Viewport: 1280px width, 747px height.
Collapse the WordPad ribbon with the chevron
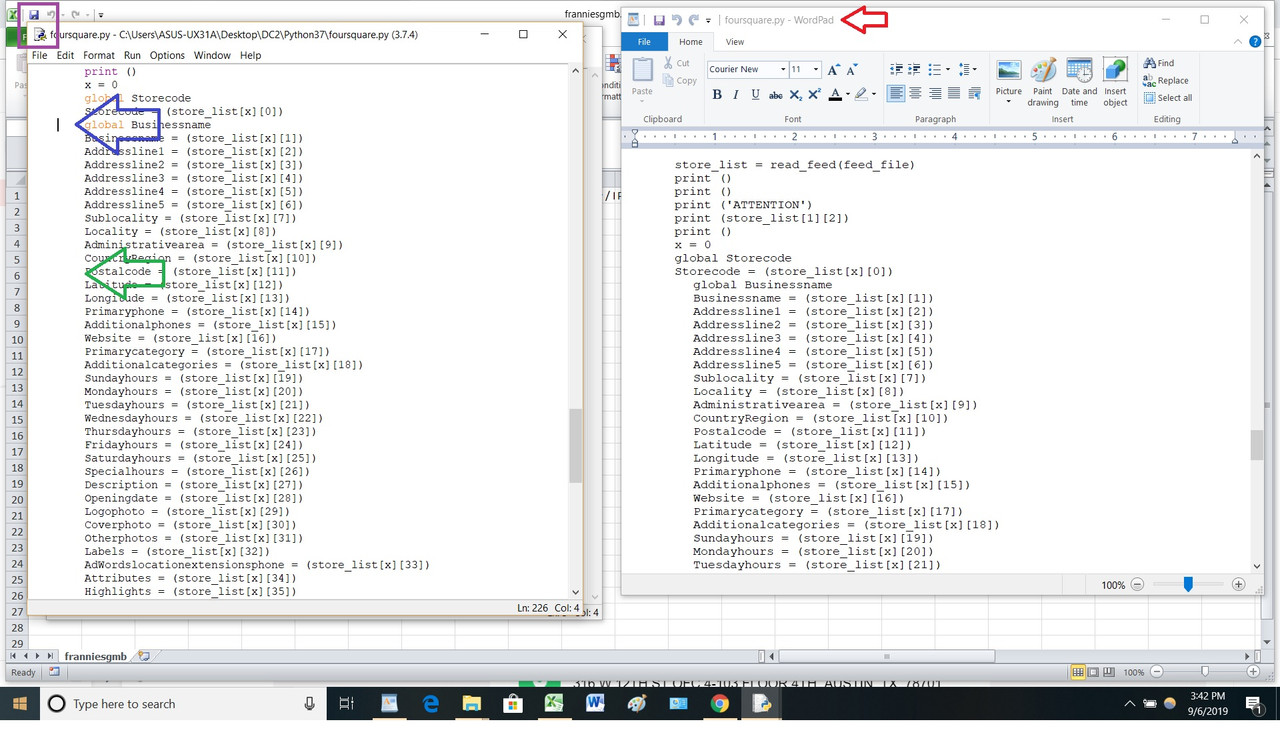pos(1238,42)
